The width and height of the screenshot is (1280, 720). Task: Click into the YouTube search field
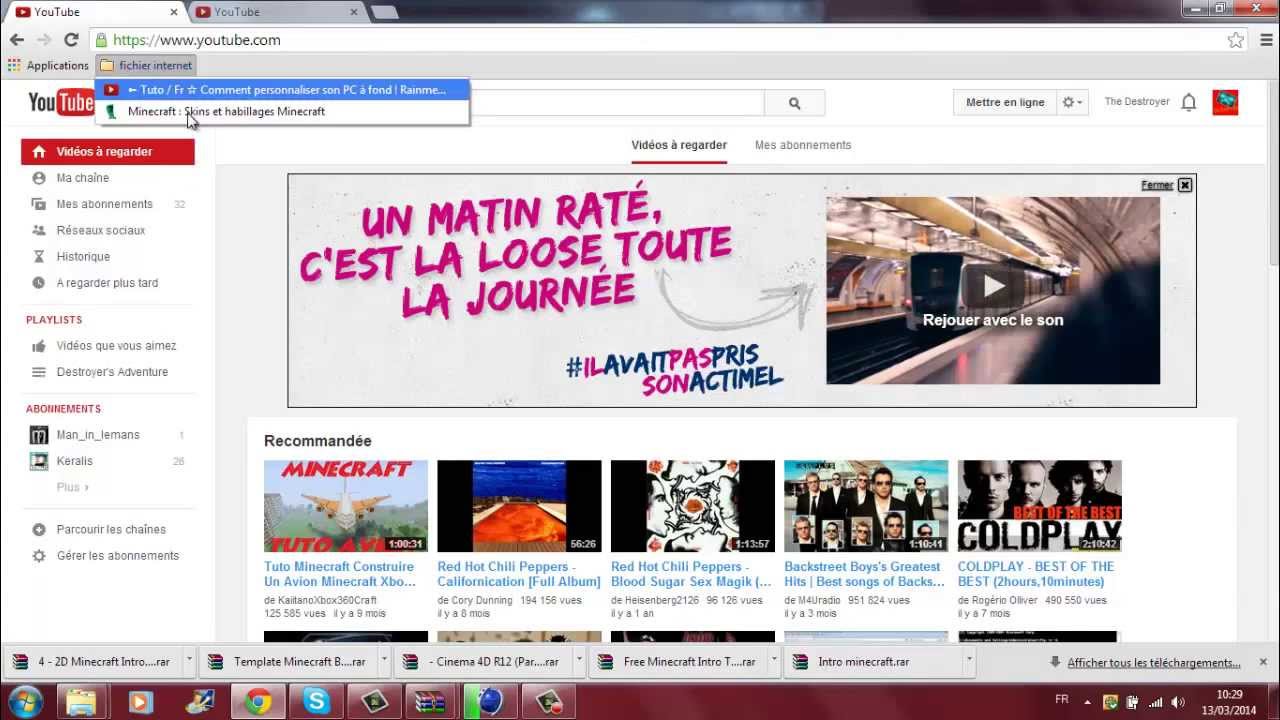pos(615,102)
